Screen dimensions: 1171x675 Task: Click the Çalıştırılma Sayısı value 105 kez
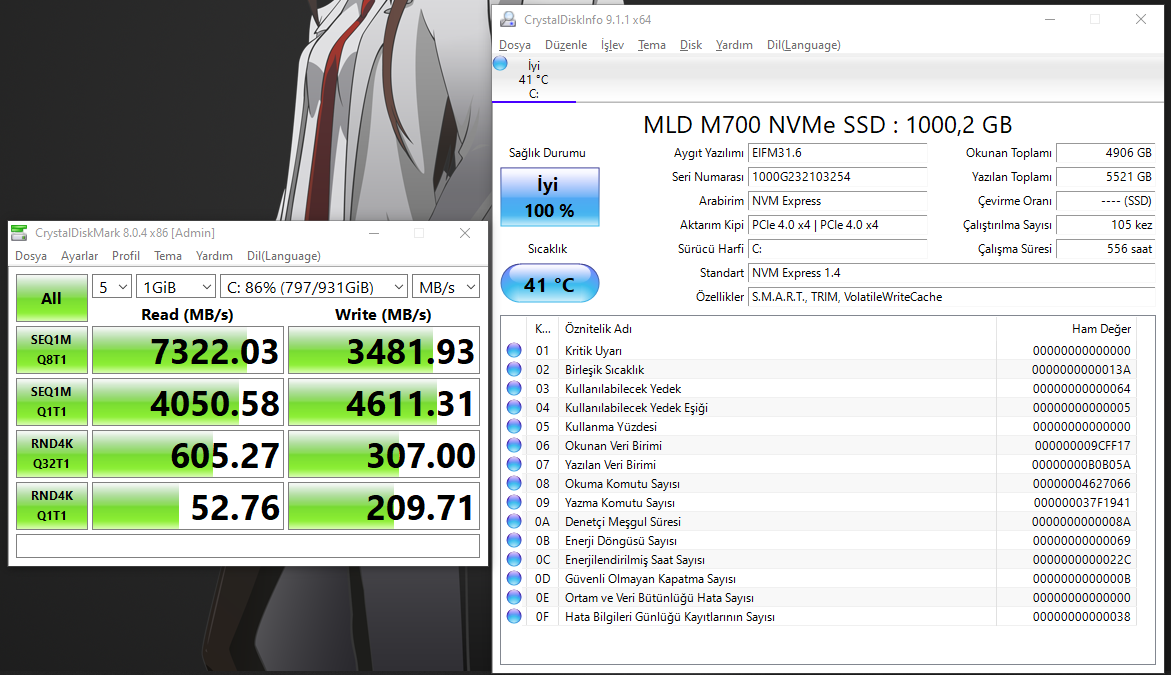[1105, 225]
